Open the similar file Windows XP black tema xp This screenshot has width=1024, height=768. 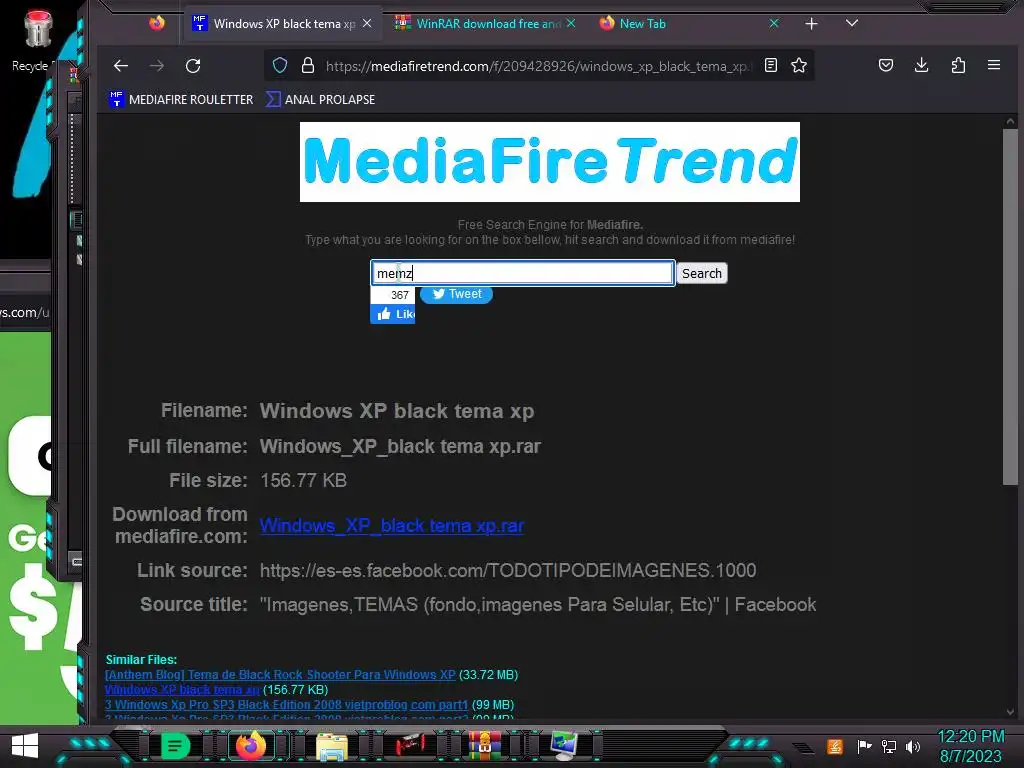[x=182, y=690]
